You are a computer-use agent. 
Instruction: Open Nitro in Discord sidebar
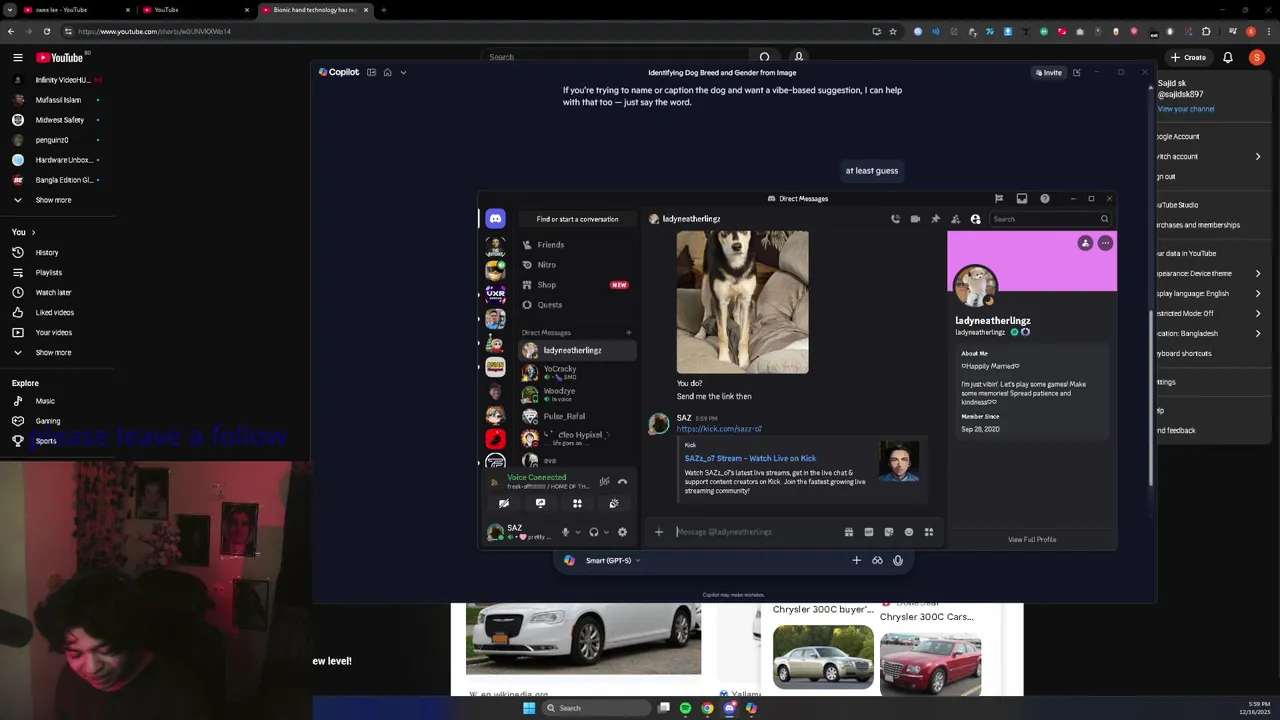(576, 264)
